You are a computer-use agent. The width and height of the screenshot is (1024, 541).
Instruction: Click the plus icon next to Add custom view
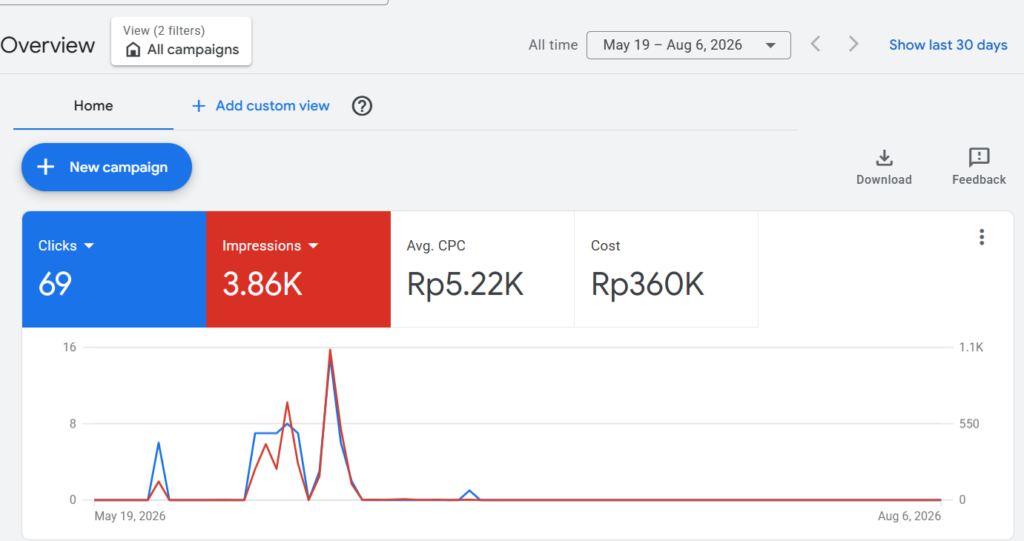pos(199,106)
